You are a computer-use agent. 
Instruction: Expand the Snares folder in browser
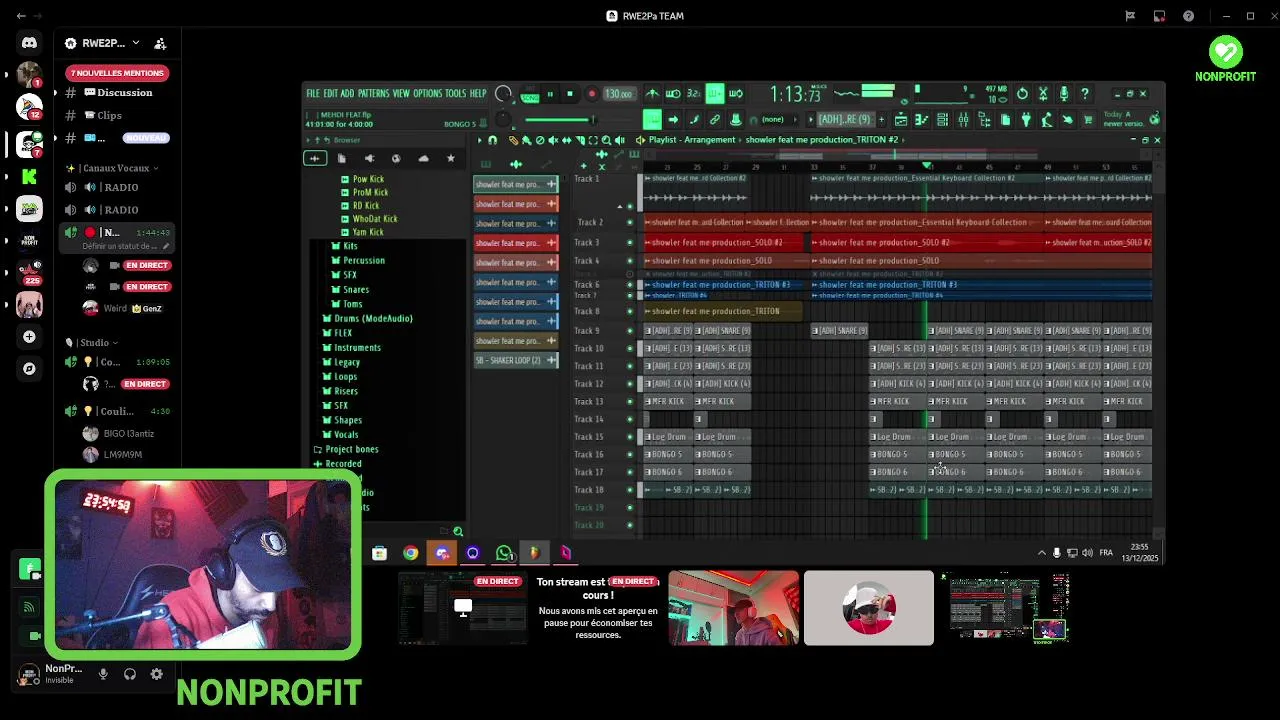coord(350,290)
